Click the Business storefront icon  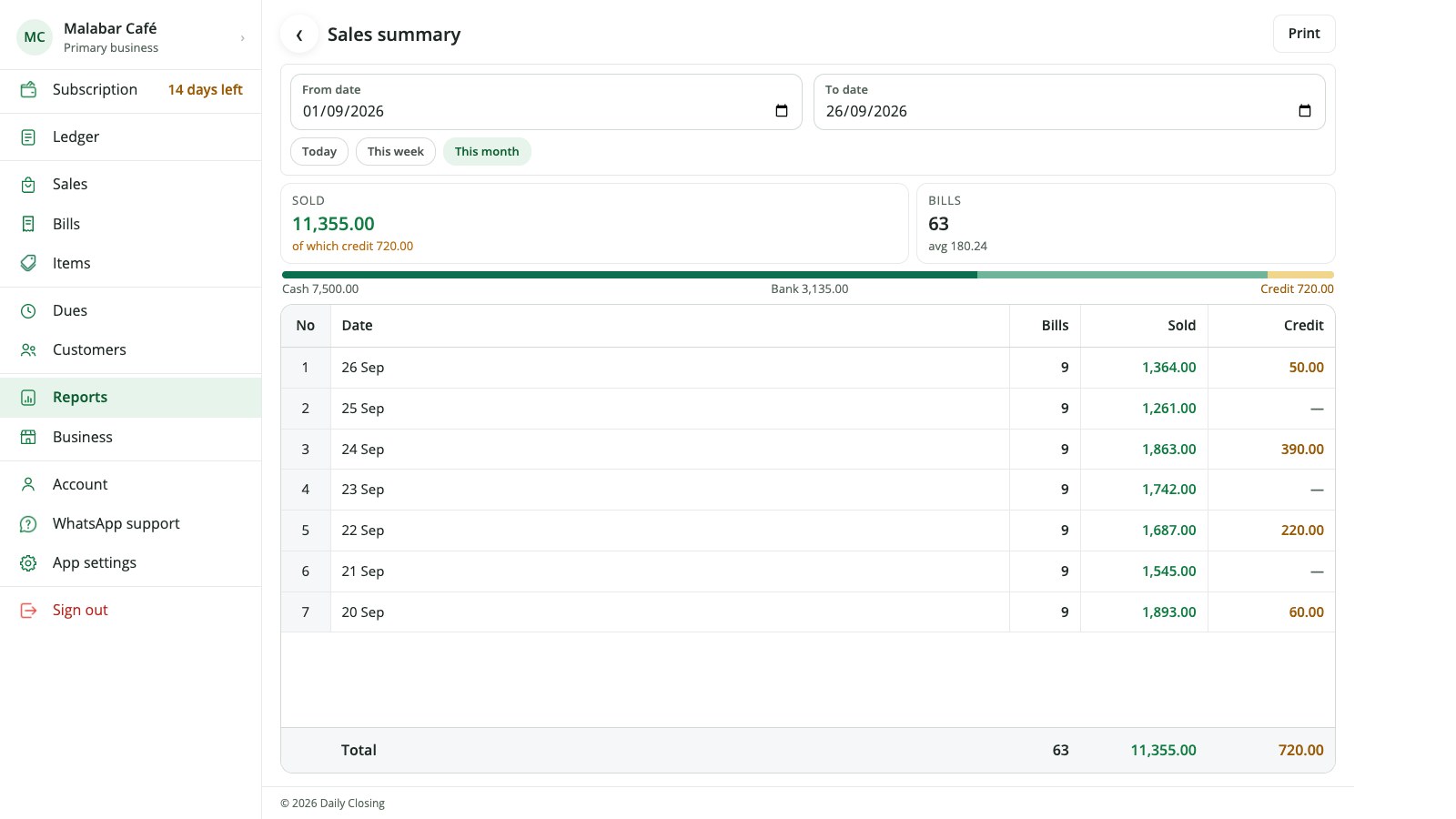click(x=28, y=438)
